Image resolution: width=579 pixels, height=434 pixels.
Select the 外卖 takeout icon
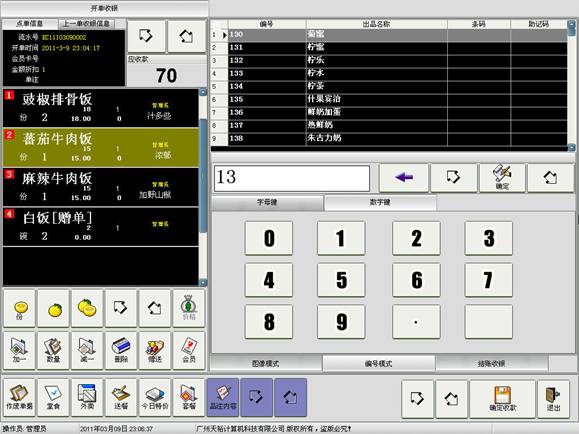coord(87,397)
